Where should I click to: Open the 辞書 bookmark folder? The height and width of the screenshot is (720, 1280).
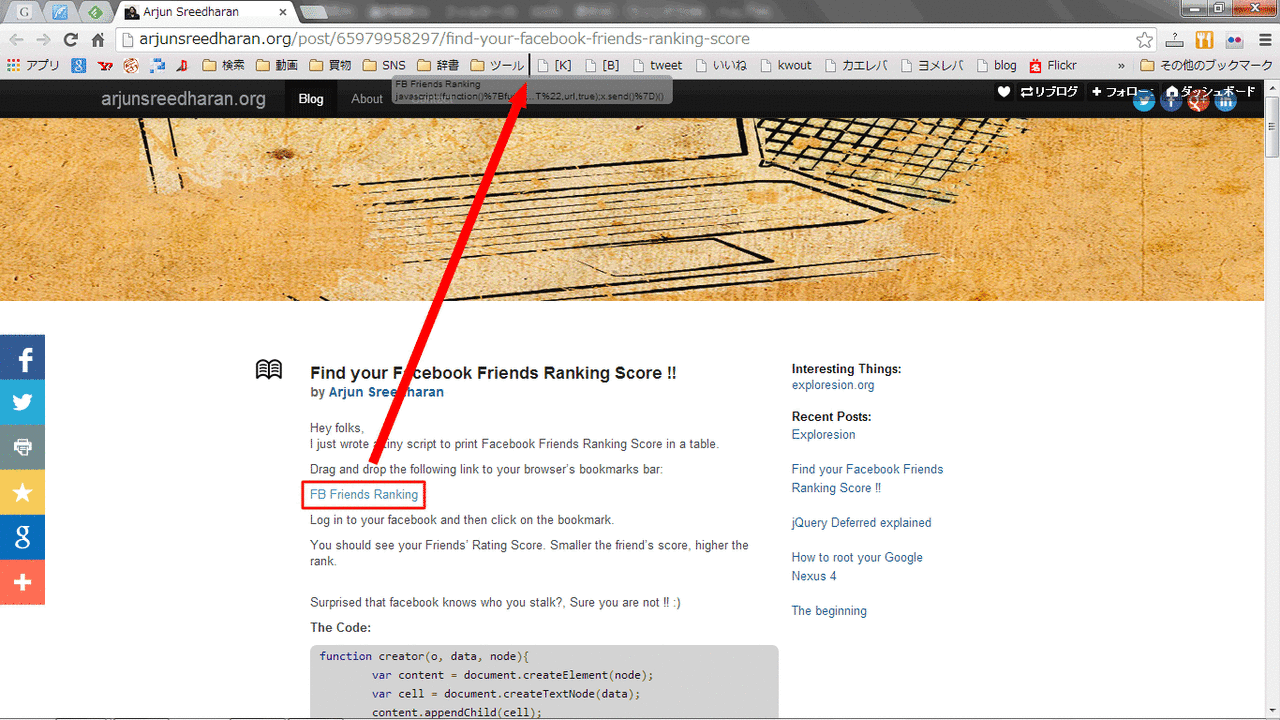[438, 65]
